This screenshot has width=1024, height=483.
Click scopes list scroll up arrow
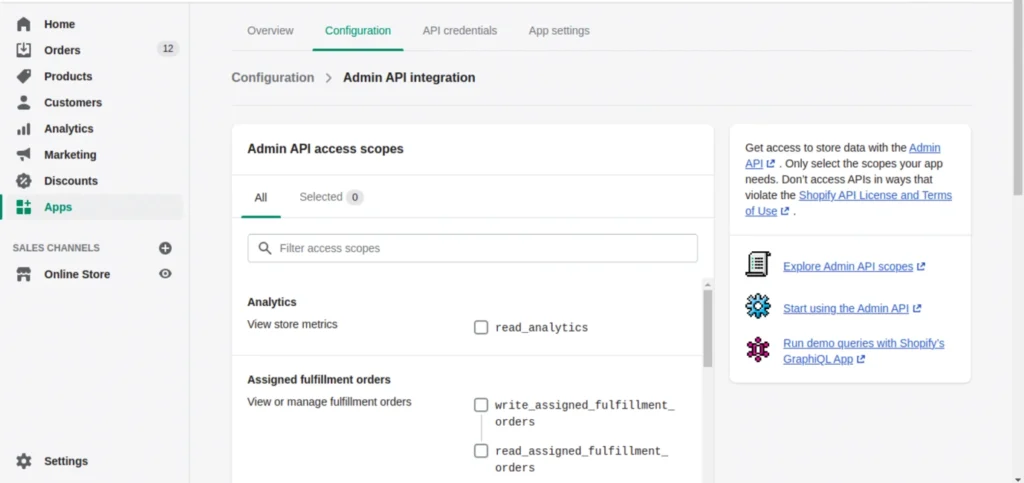point(707,285)
